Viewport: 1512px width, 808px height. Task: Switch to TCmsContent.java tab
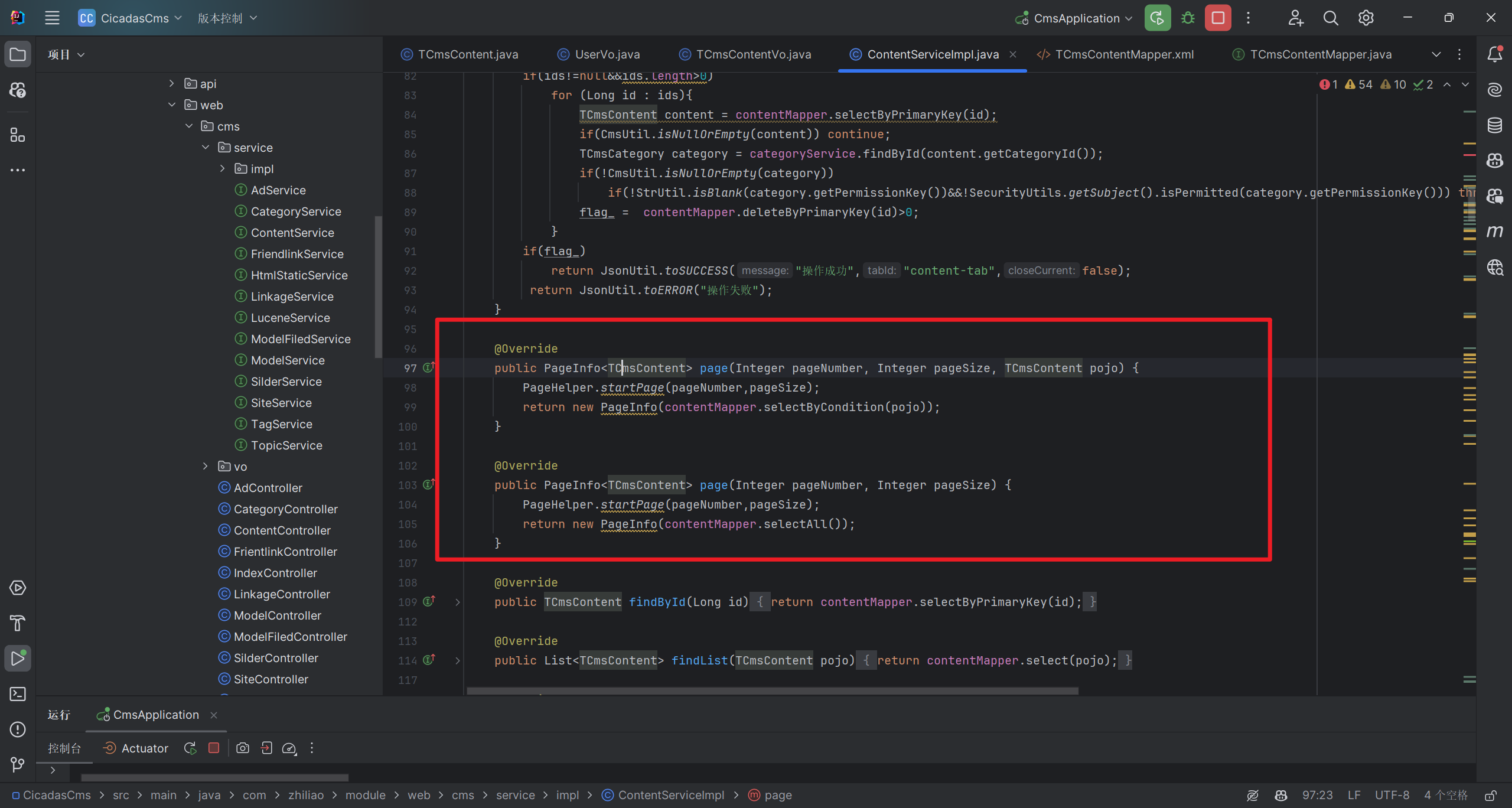click(x=460, y=54)
